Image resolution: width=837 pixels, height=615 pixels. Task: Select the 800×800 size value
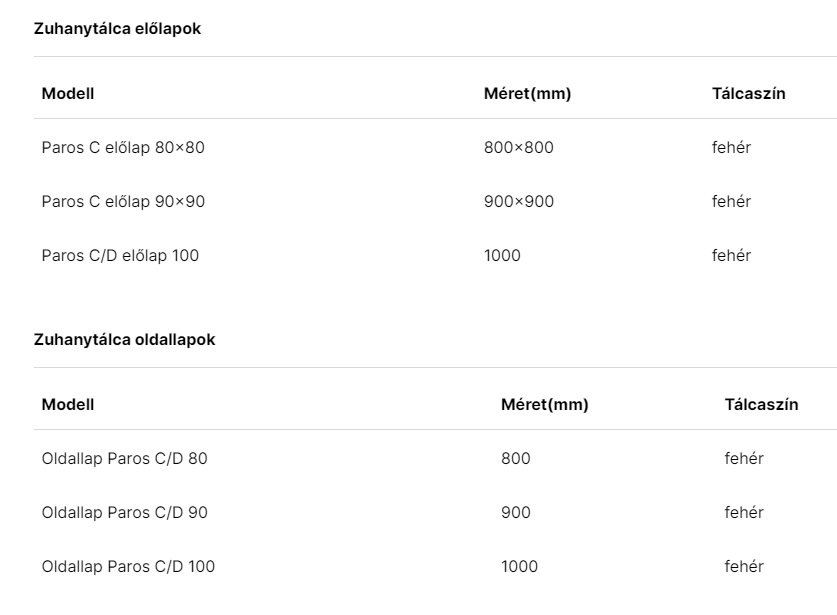pos(518,148)
